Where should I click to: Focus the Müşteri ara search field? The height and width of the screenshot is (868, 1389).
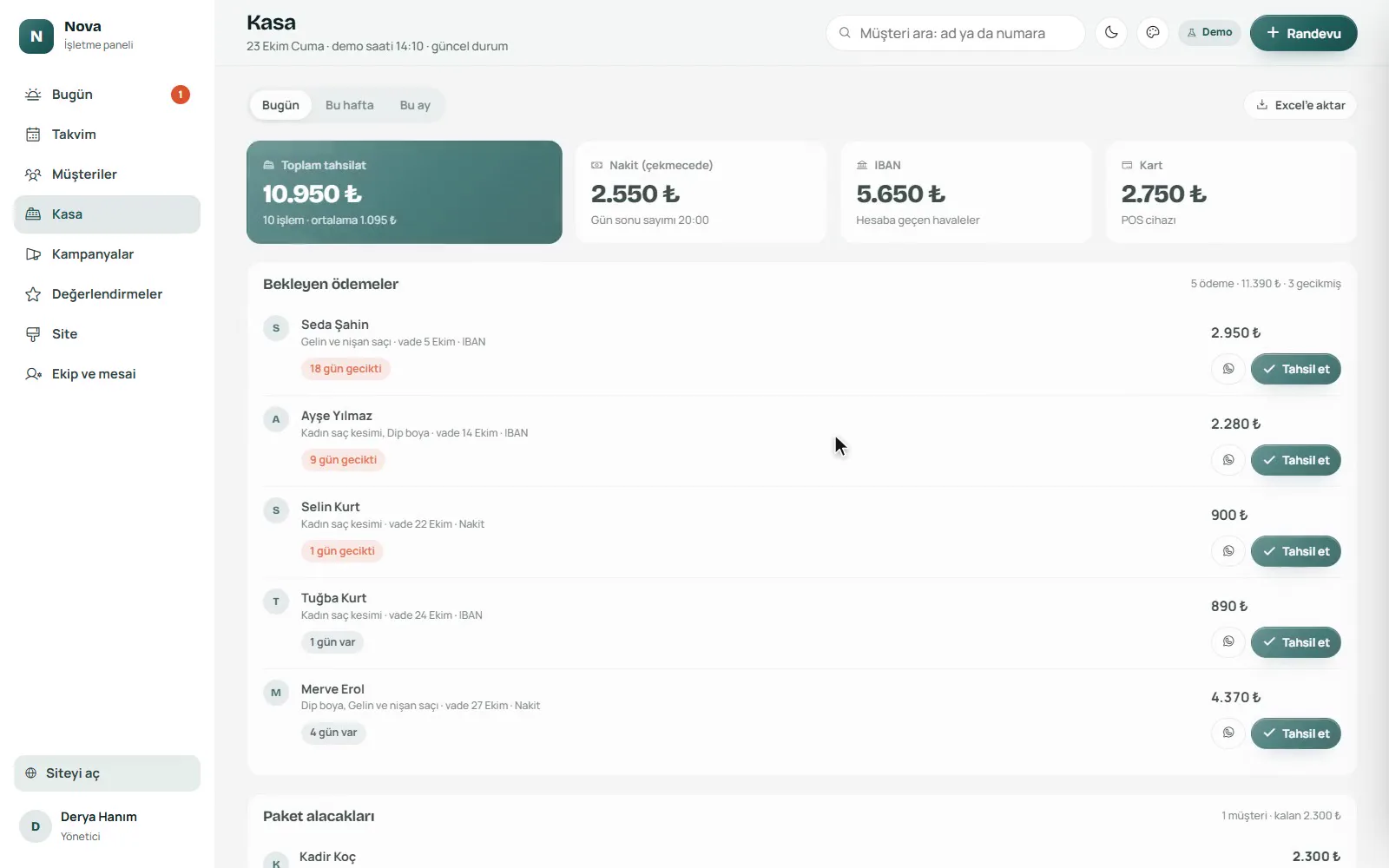pos(955,33)
